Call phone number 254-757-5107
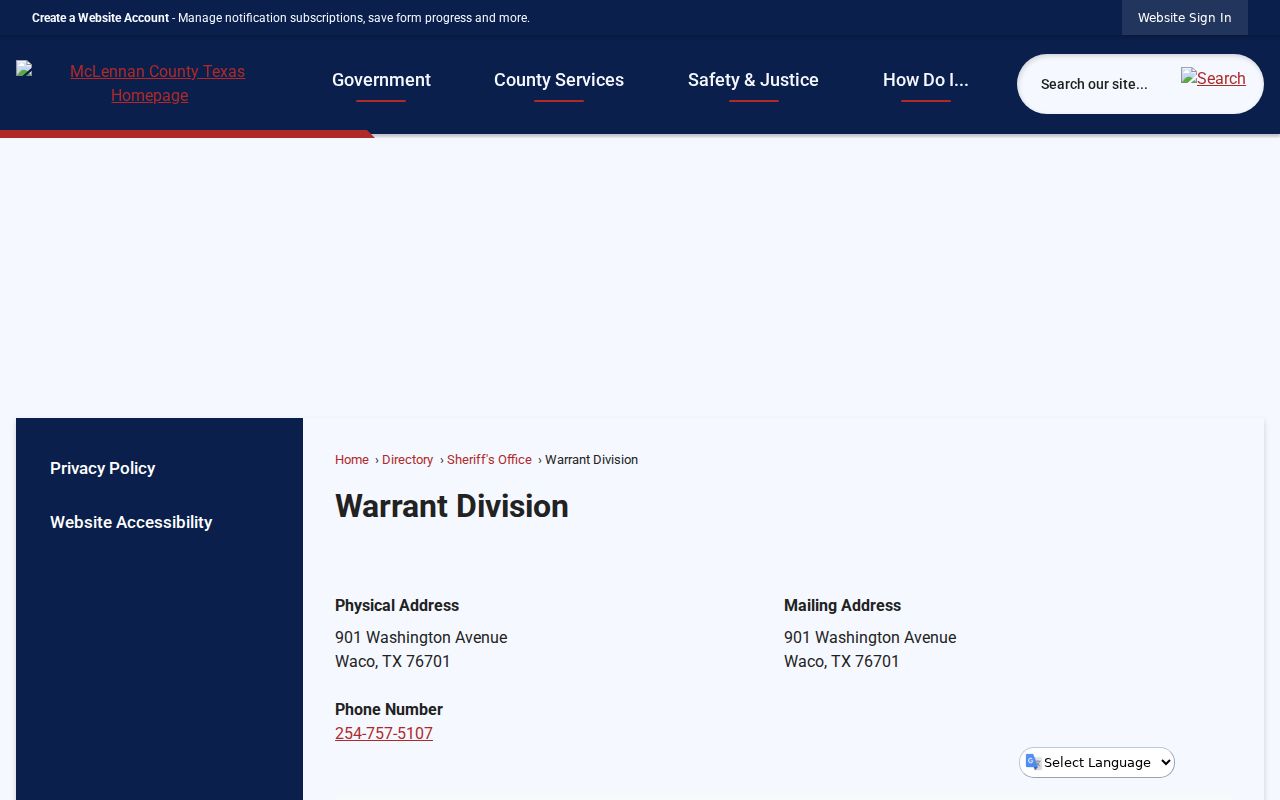The image size is (1280, 800). tap(384, 733)
